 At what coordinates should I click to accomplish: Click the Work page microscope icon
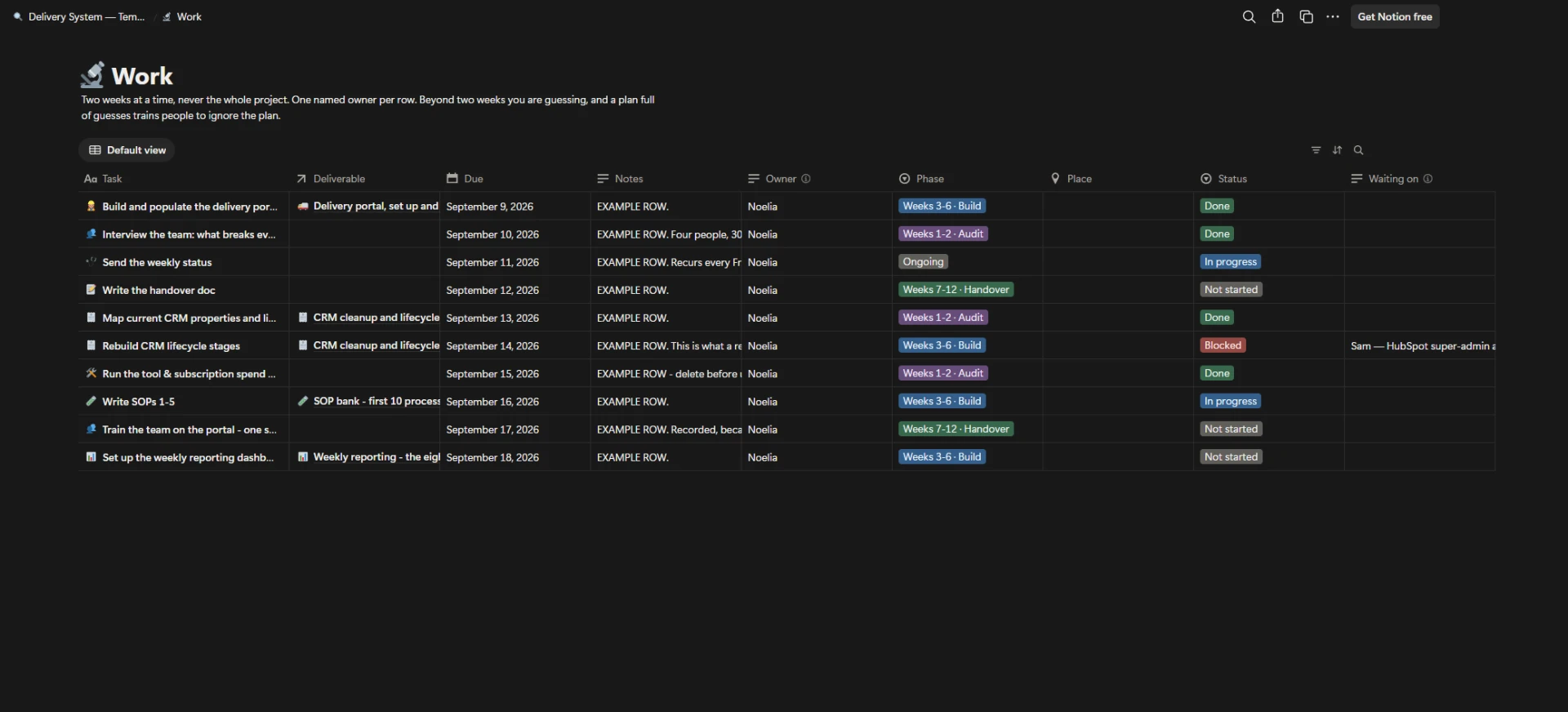[92, 74]
